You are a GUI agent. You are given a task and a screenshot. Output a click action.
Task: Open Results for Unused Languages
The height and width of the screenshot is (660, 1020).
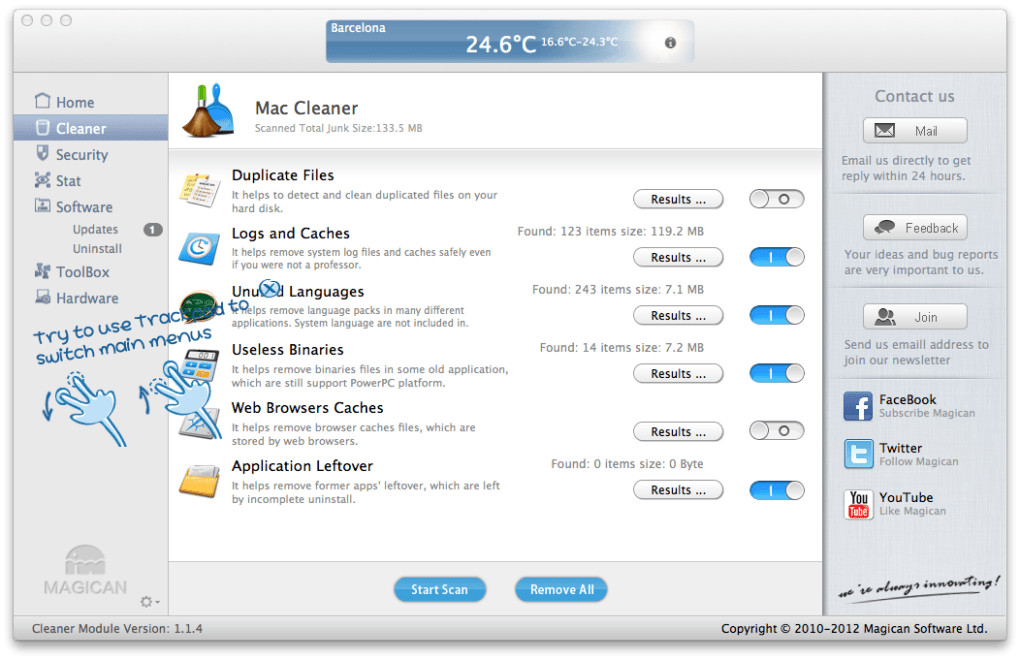pos(678,315)
